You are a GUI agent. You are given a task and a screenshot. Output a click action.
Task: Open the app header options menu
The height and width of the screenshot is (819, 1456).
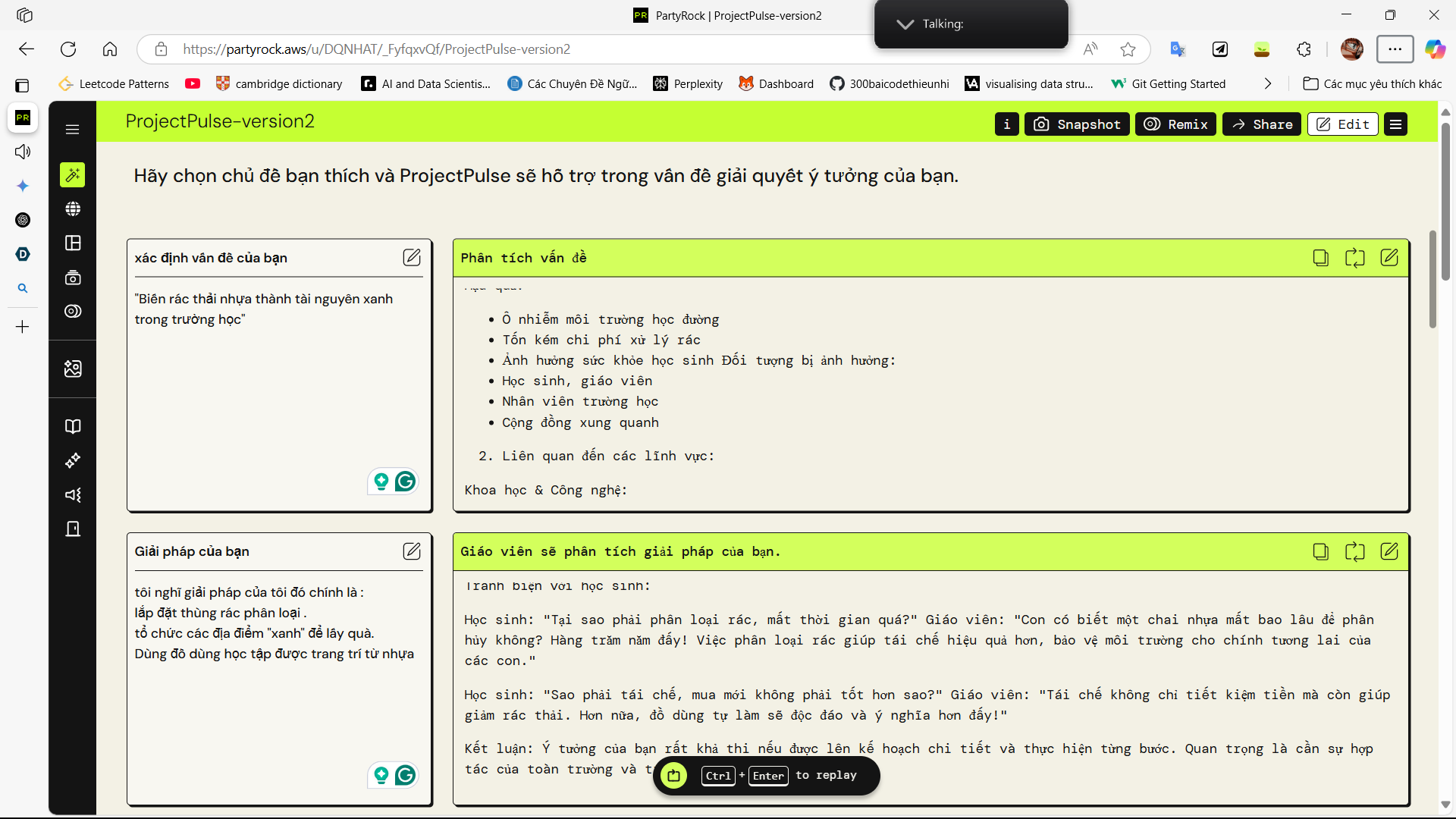point(1395,124)
